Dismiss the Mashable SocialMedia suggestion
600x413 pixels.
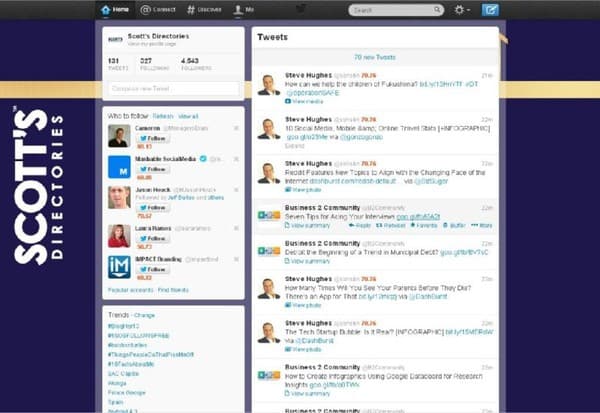(236, 159)
